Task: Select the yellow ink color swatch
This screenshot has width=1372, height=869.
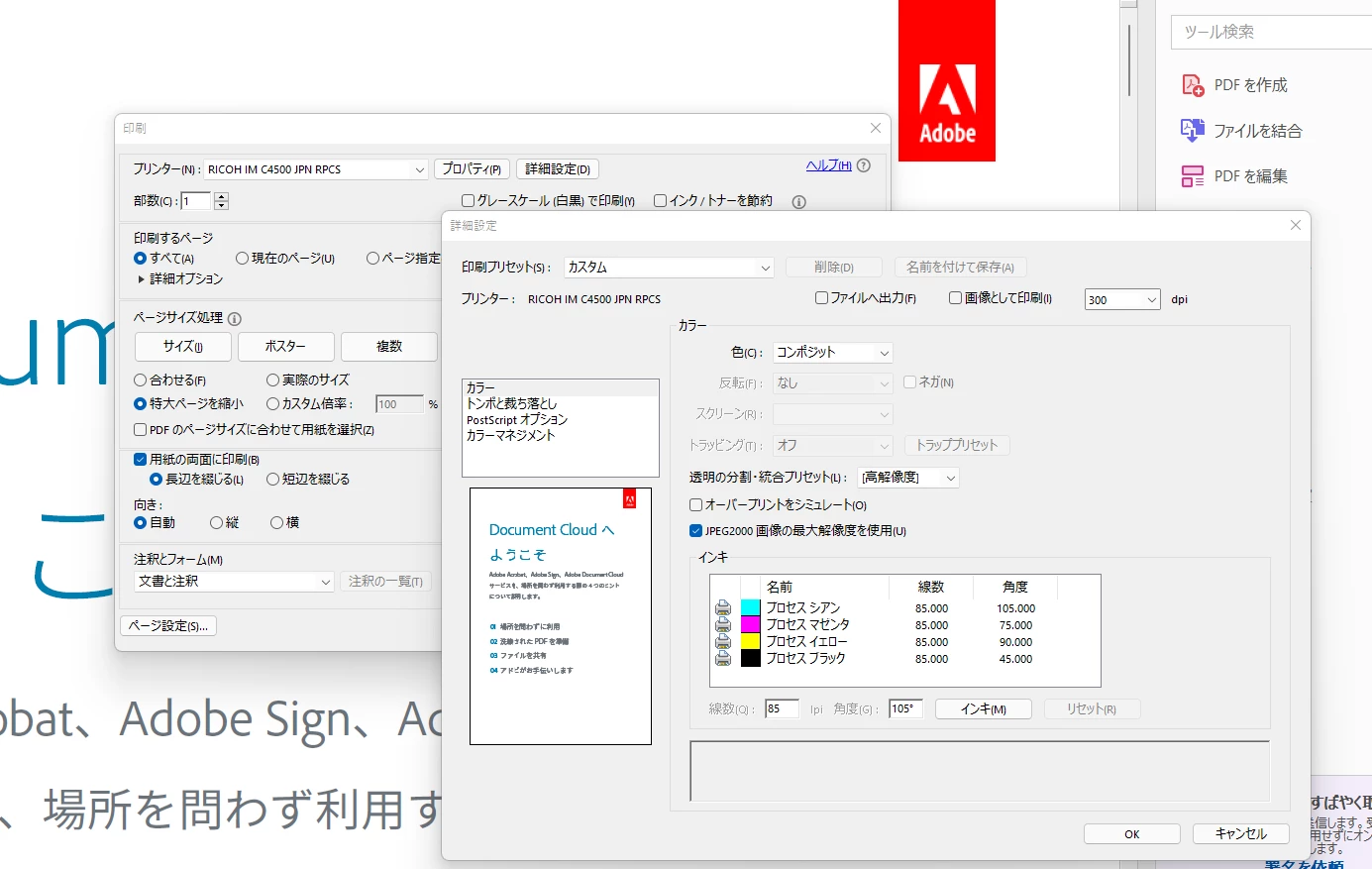Action: click(751, 641)
